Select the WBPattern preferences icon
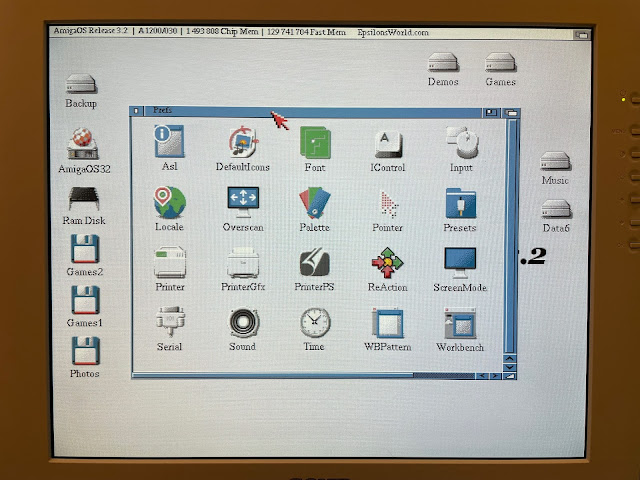The width and height of the screenshot is (640, 480). coord(388,323)
